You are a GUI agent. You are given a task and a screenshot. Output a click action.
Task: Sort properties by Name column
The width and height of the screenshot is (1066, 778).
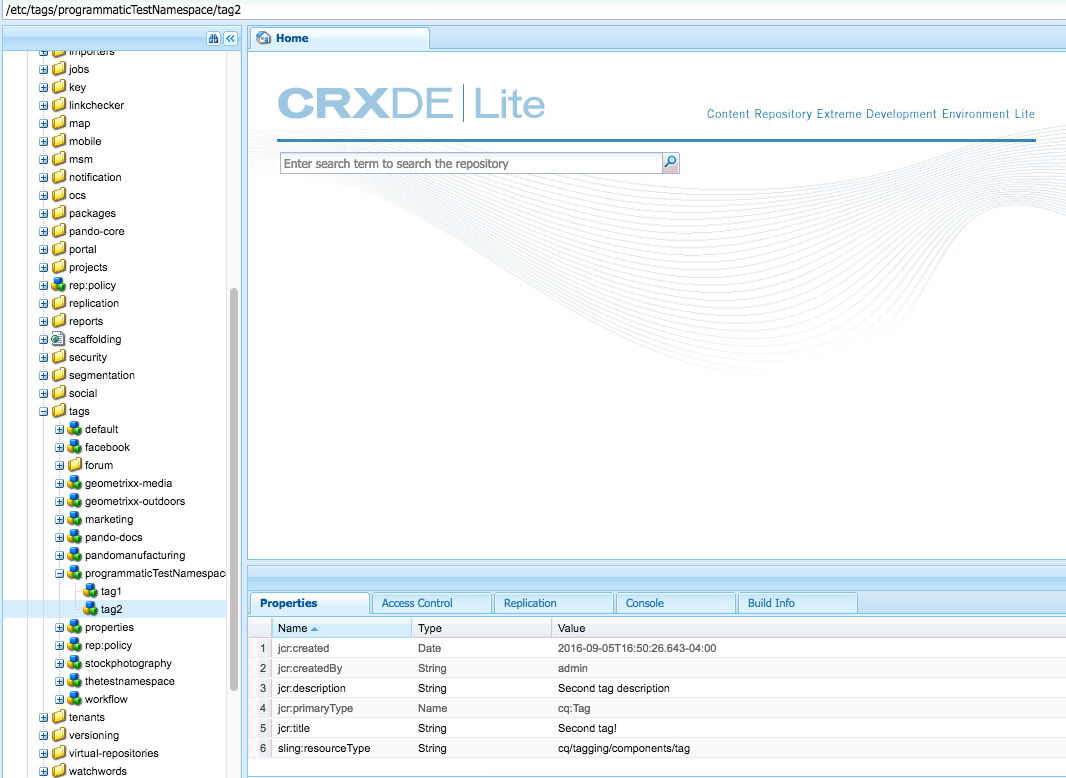point(341,628)
